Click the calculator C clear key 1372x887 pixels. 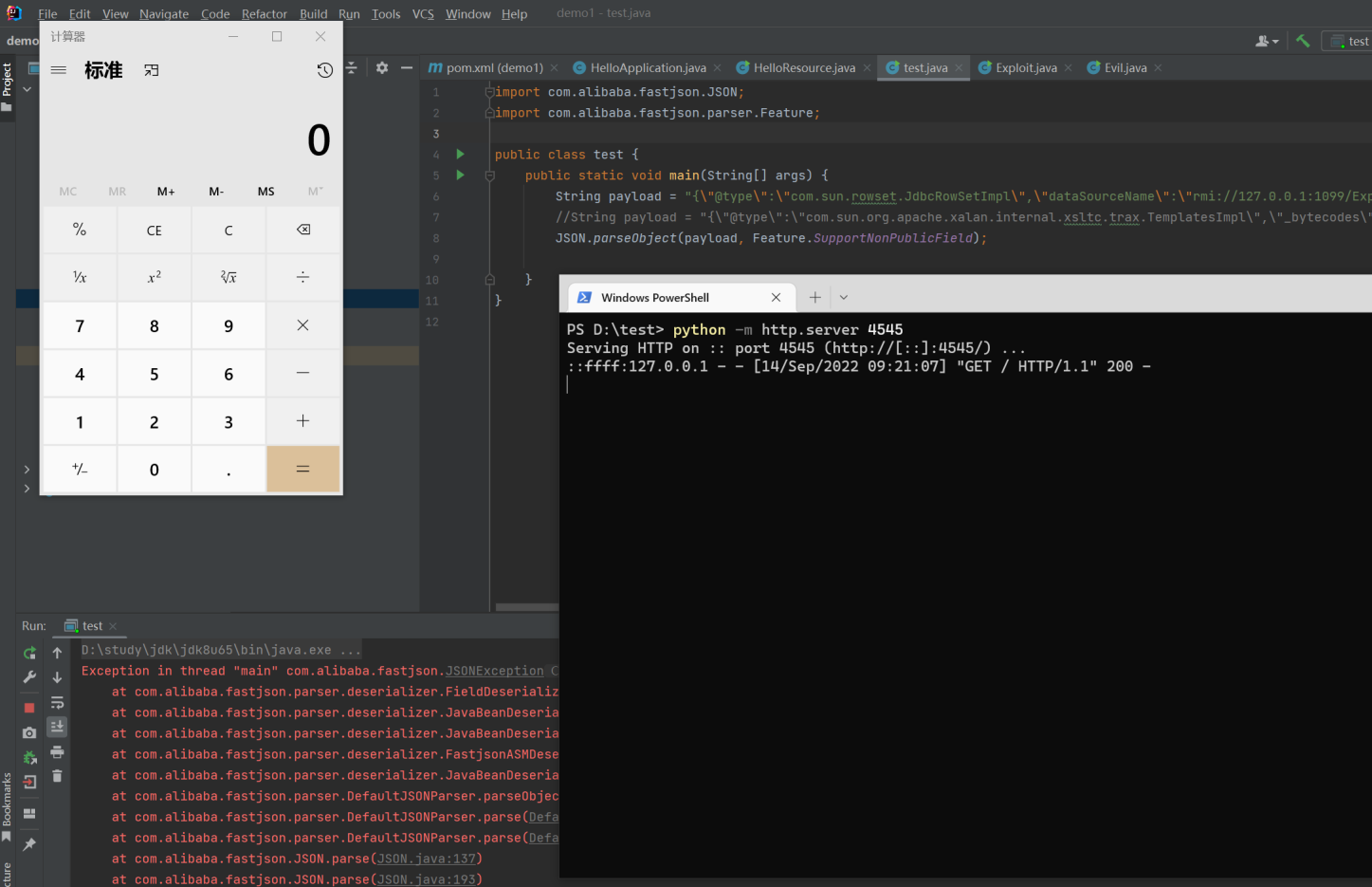(229, 230)
